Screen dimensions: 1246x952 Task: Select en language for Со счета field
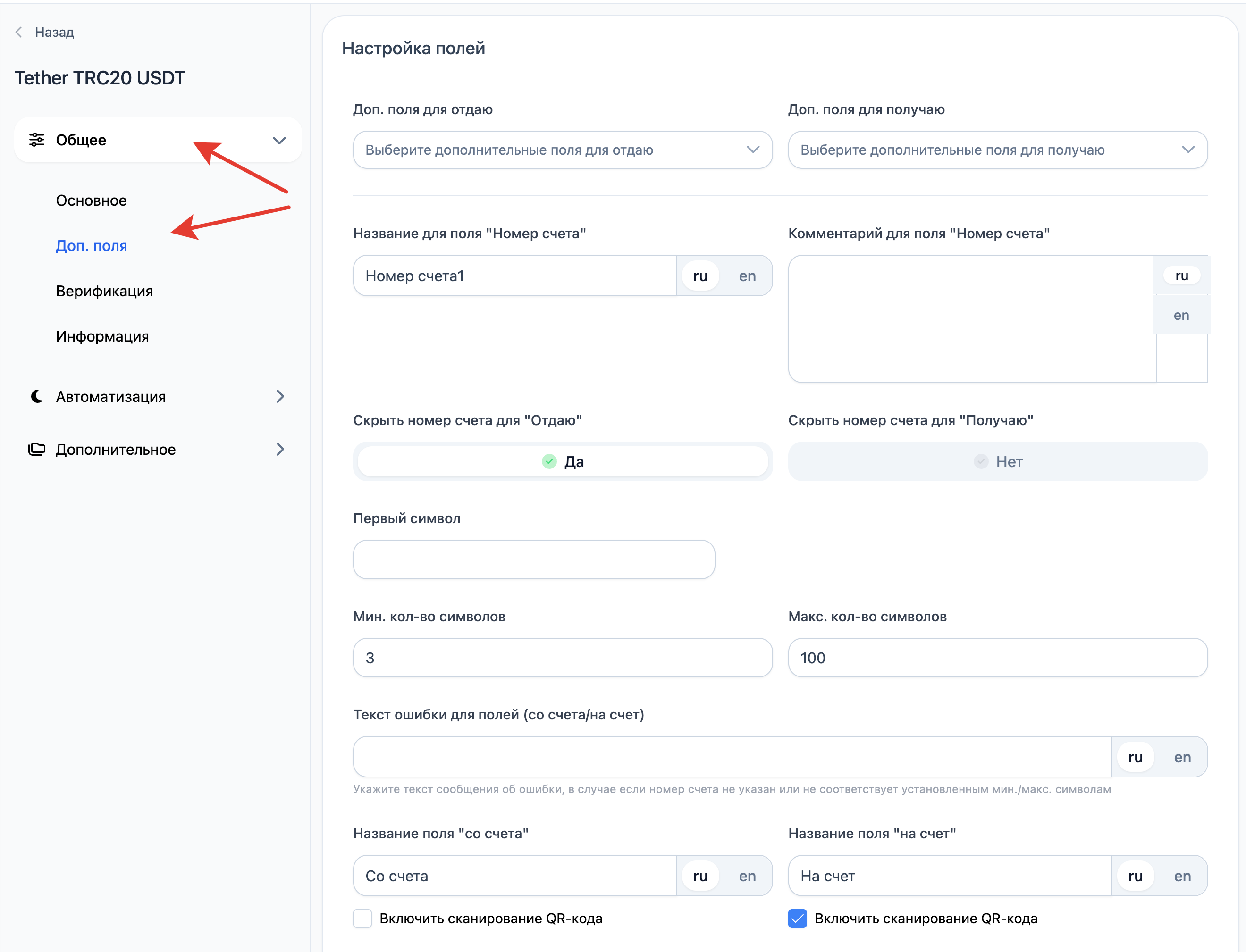point(747,876)
